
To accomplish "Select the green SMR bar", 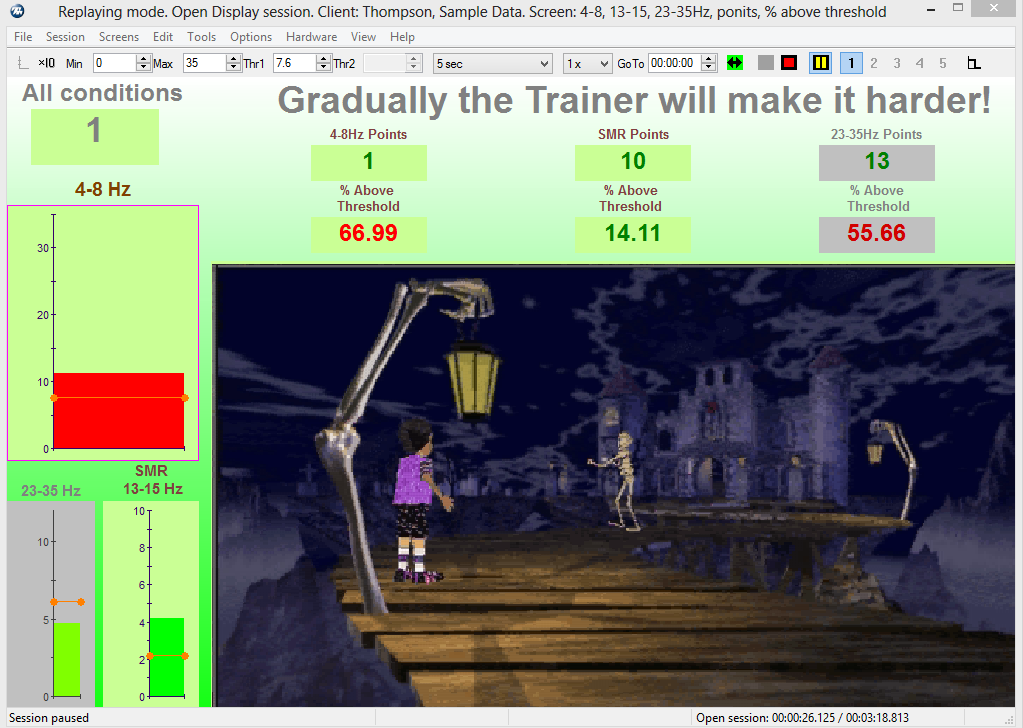I will [x=167, y=657].
